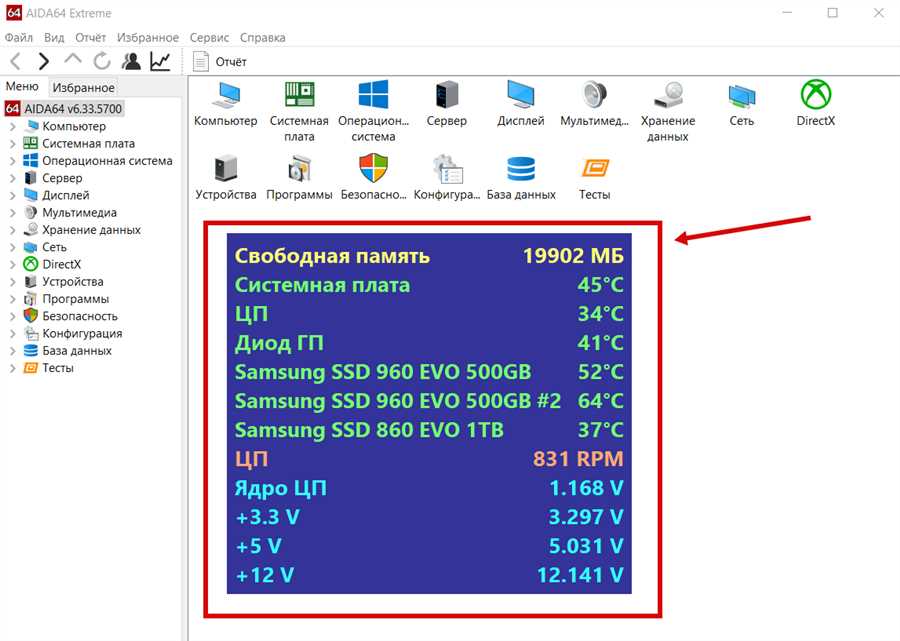900x641 pixels.
Task: Go back with the left arrow toolbar button
Action: (x=16, y=61)
